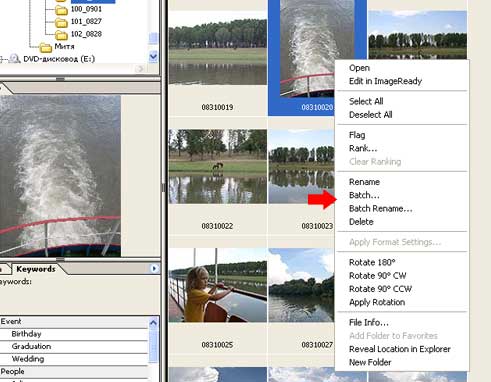The width and height of the screenshot is (491, 382).
Task: Select thumbnail 08310019
Action: tap(218, 48)
